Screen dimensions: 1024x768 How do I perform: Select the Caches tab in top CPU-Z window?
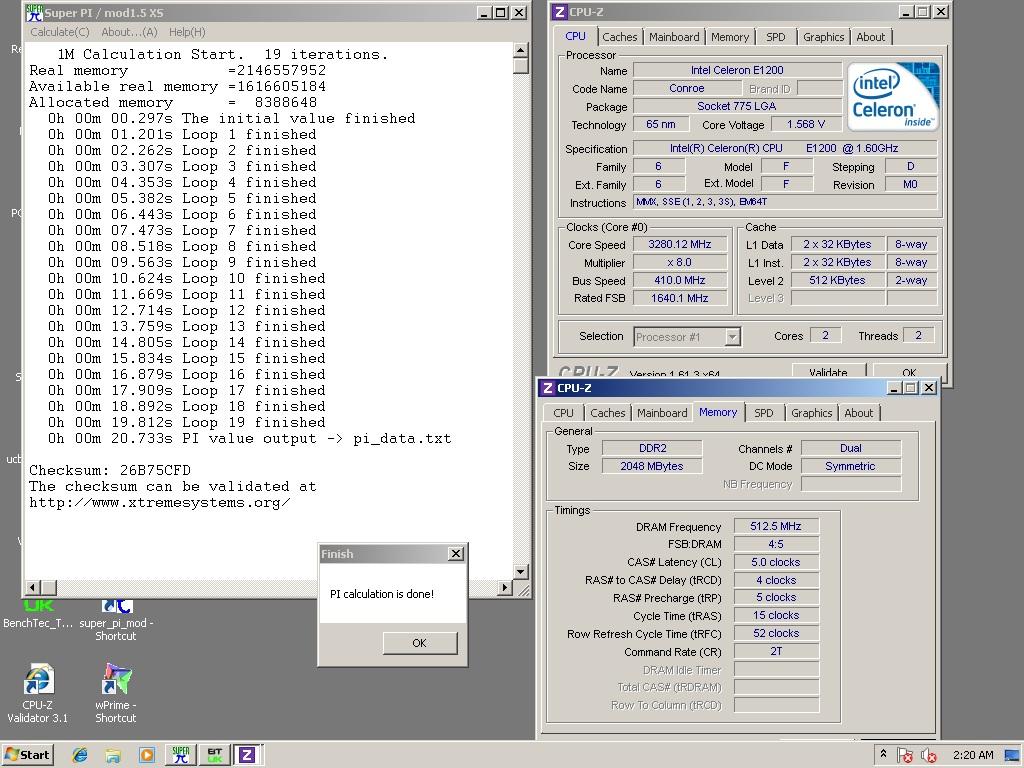[x=619, y=37]
